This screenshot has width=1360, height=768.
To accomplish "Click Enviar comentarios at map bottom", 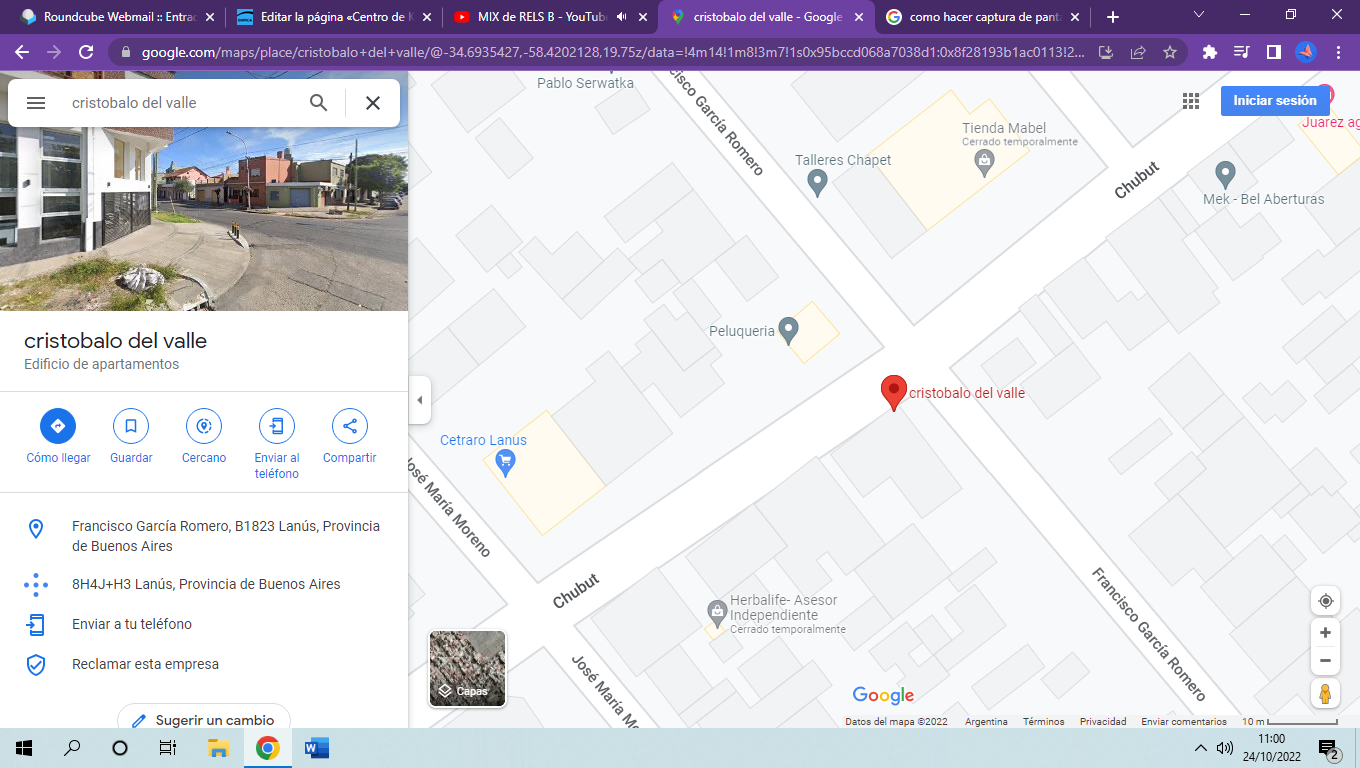I will click(1184, 722).
